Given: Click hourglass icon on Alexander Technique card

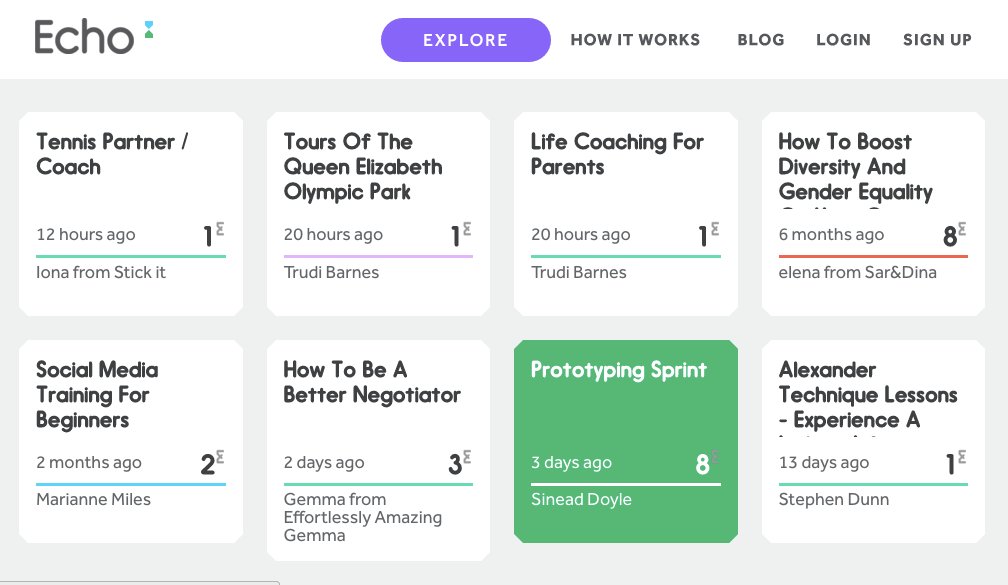Looking at the screenshot, I should [x=962, y=457].
